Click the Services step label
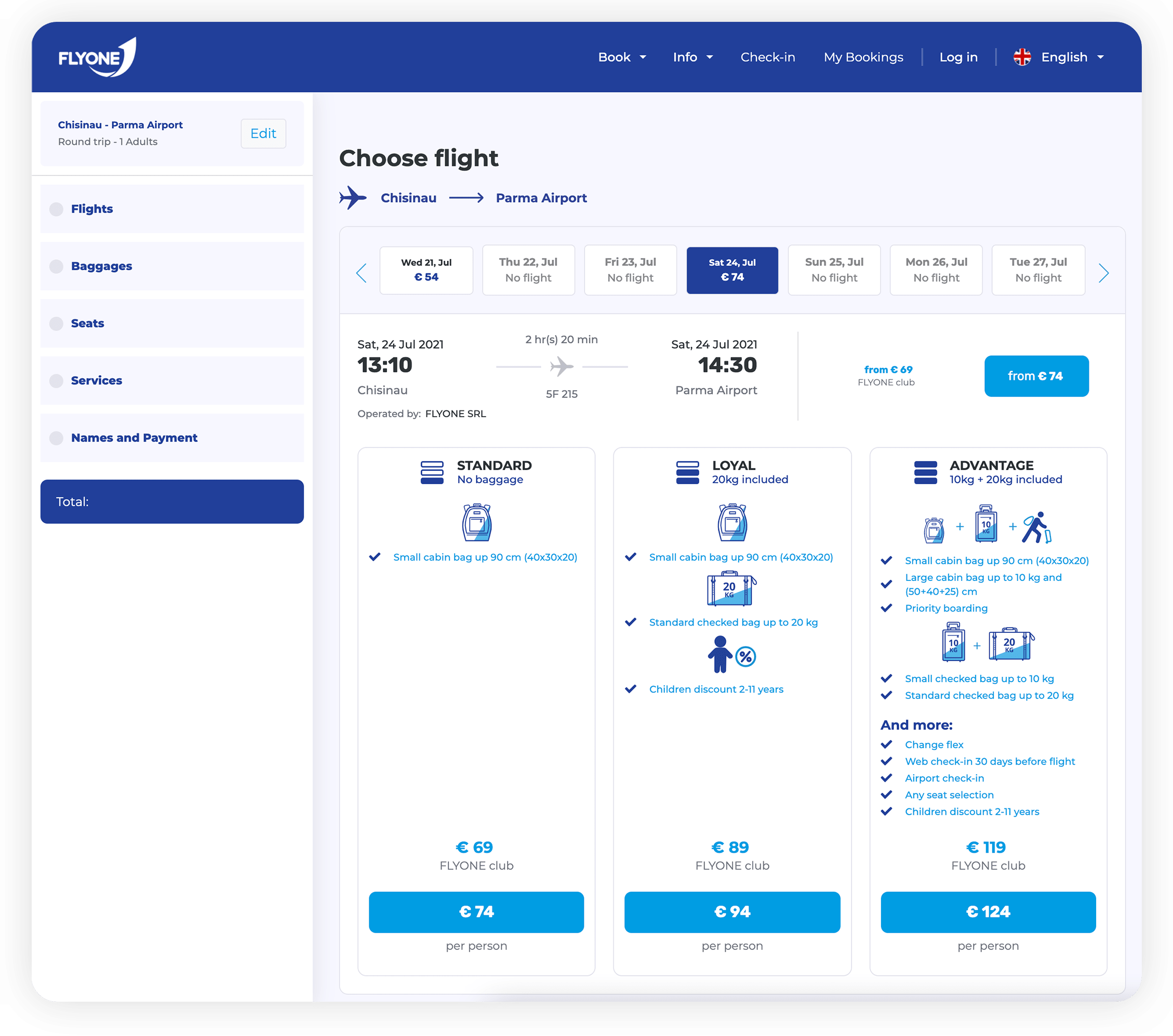 (97, 380)
